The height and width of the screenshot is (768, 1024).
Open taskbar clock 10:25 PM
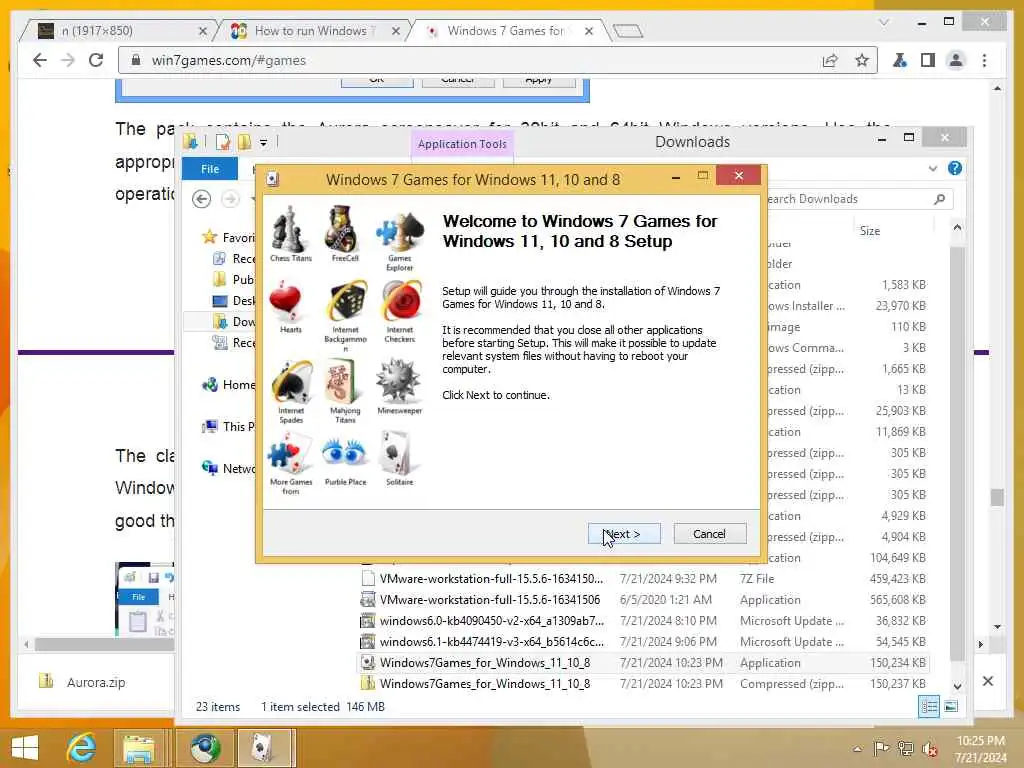click(x=981, y=749)
